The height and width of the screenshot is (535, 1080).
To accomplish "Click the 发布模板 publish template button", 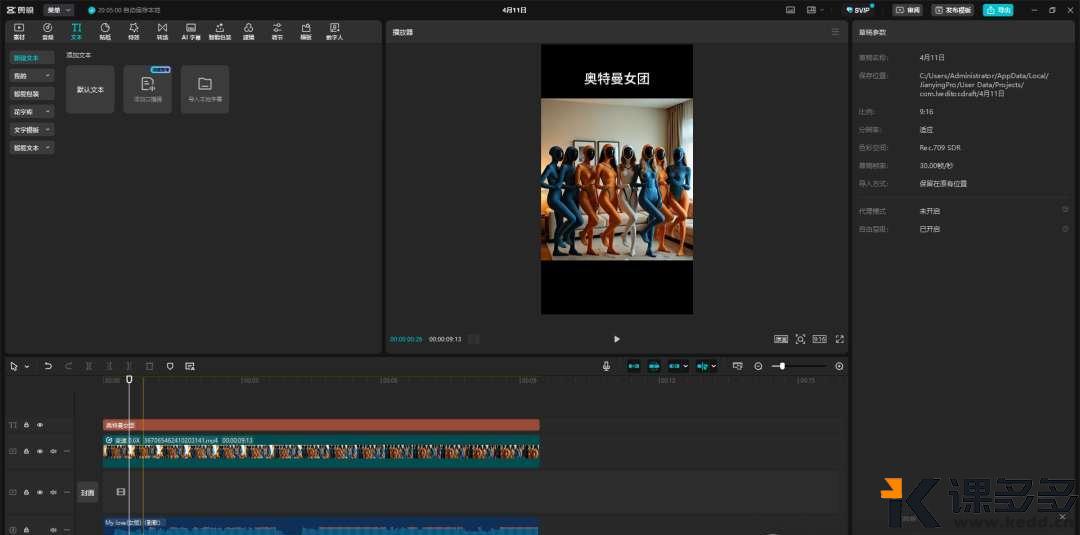I will click(x=953, y=10).
